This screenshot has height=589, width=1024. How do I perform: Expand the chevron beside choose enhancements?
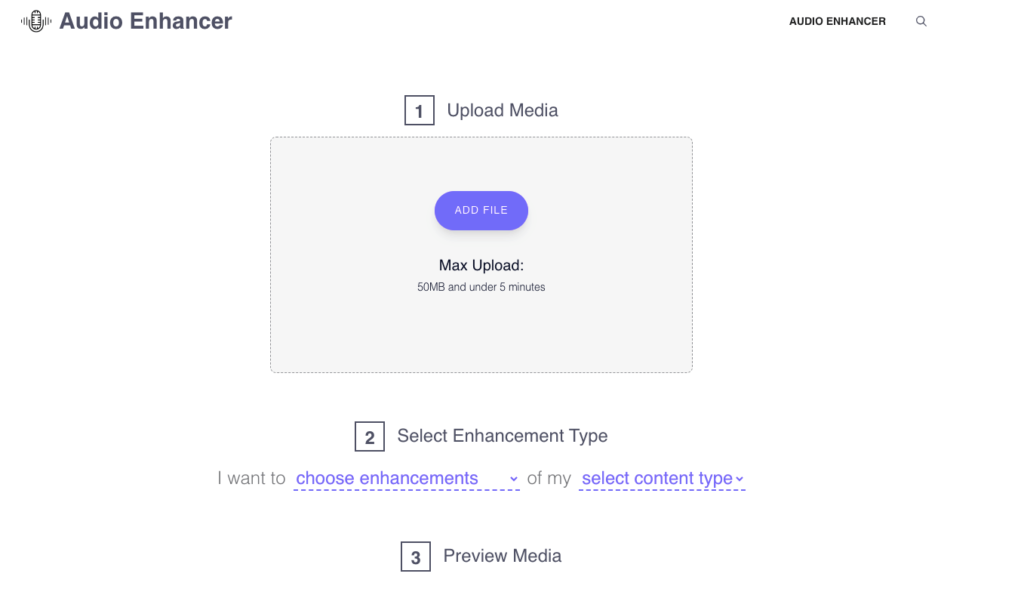tap(513, 479)
